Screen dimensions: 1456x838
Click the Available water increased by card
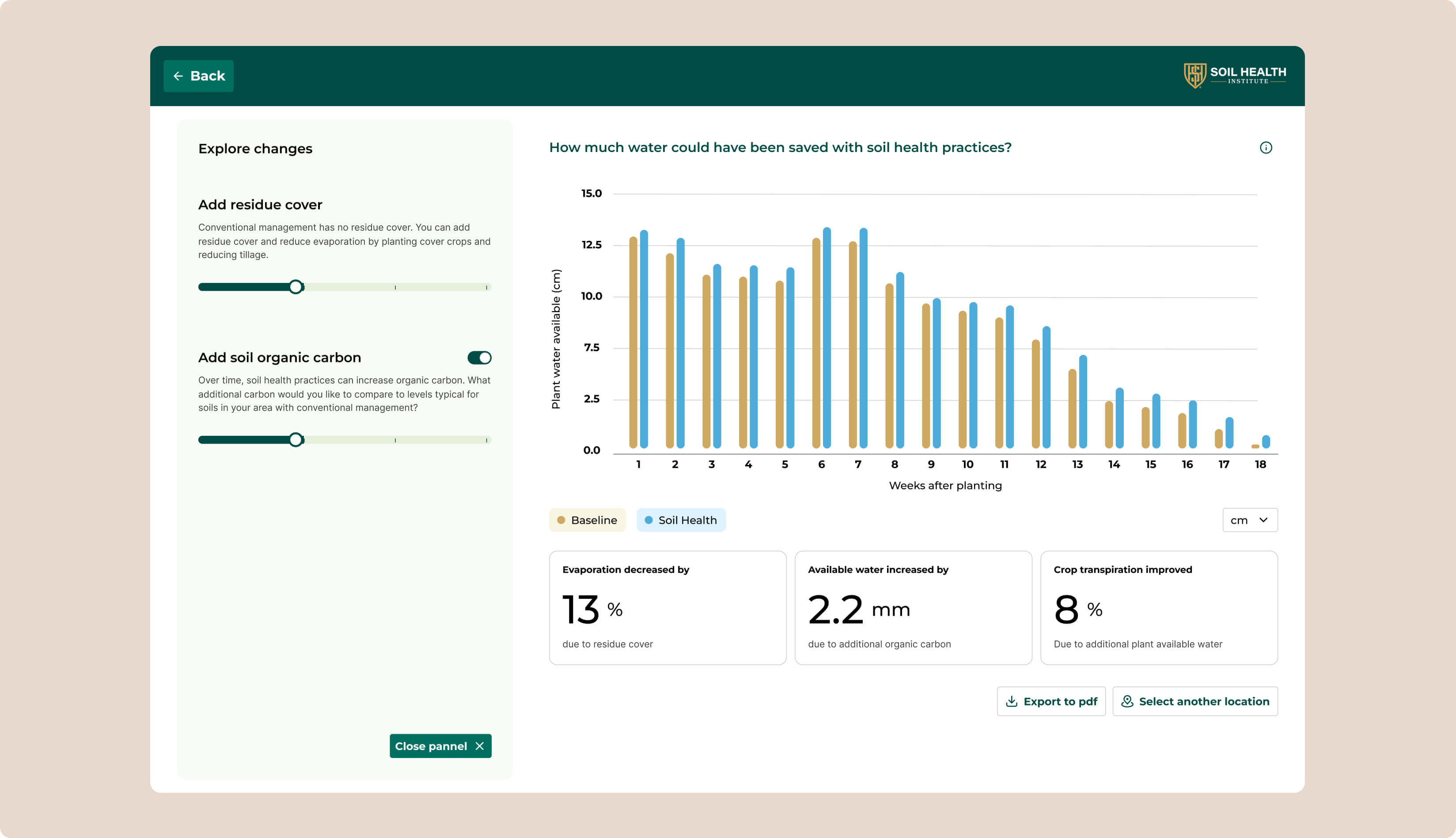913,608
